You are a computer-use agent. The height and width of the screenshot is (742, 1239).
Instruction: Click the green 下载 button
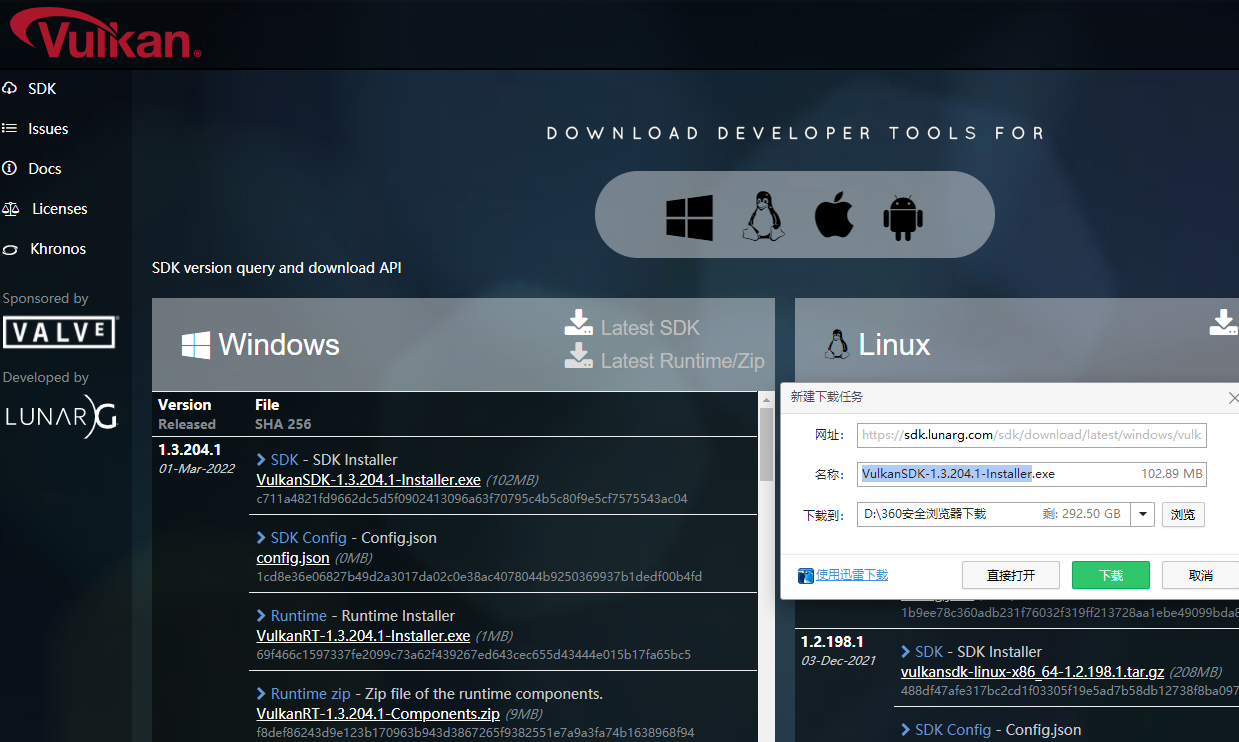[1110, 575]
